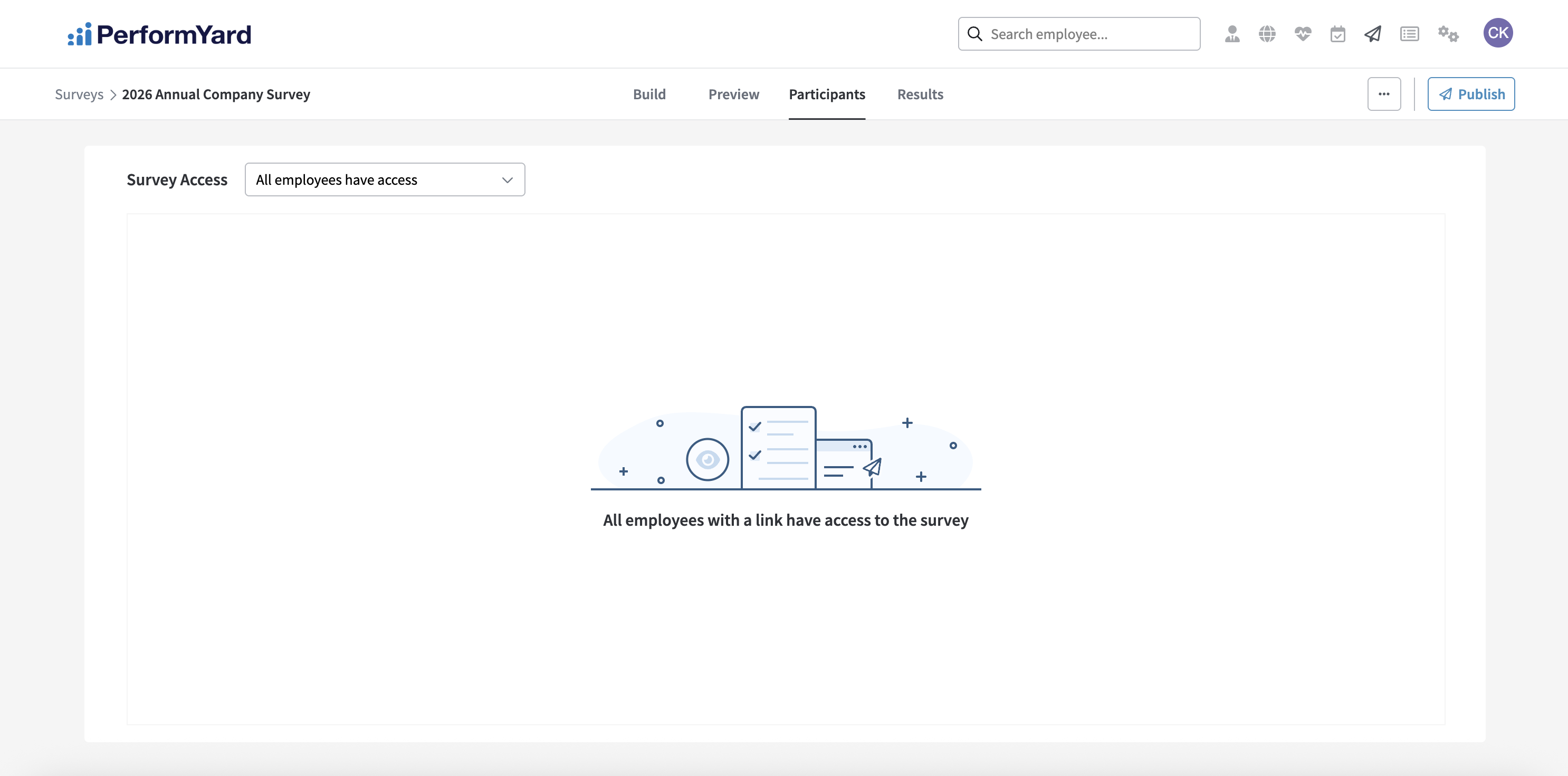The height and width of the screenshot is (776, 1568).
Task: Click the globe icon in header
Action: [x=1267, y=34]
